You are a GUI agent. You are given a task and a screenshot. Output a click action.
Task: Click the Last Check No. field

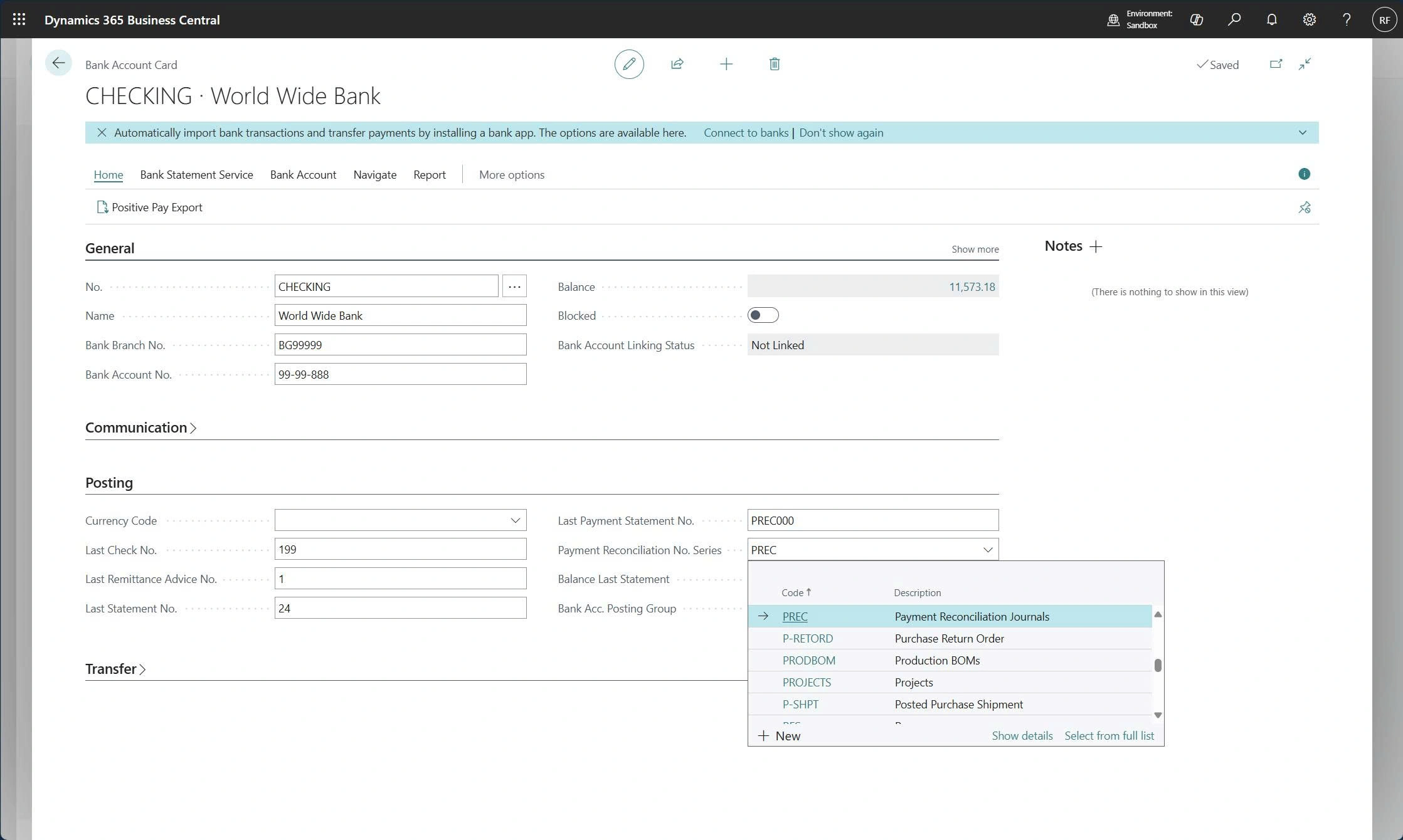coord(400,549)
